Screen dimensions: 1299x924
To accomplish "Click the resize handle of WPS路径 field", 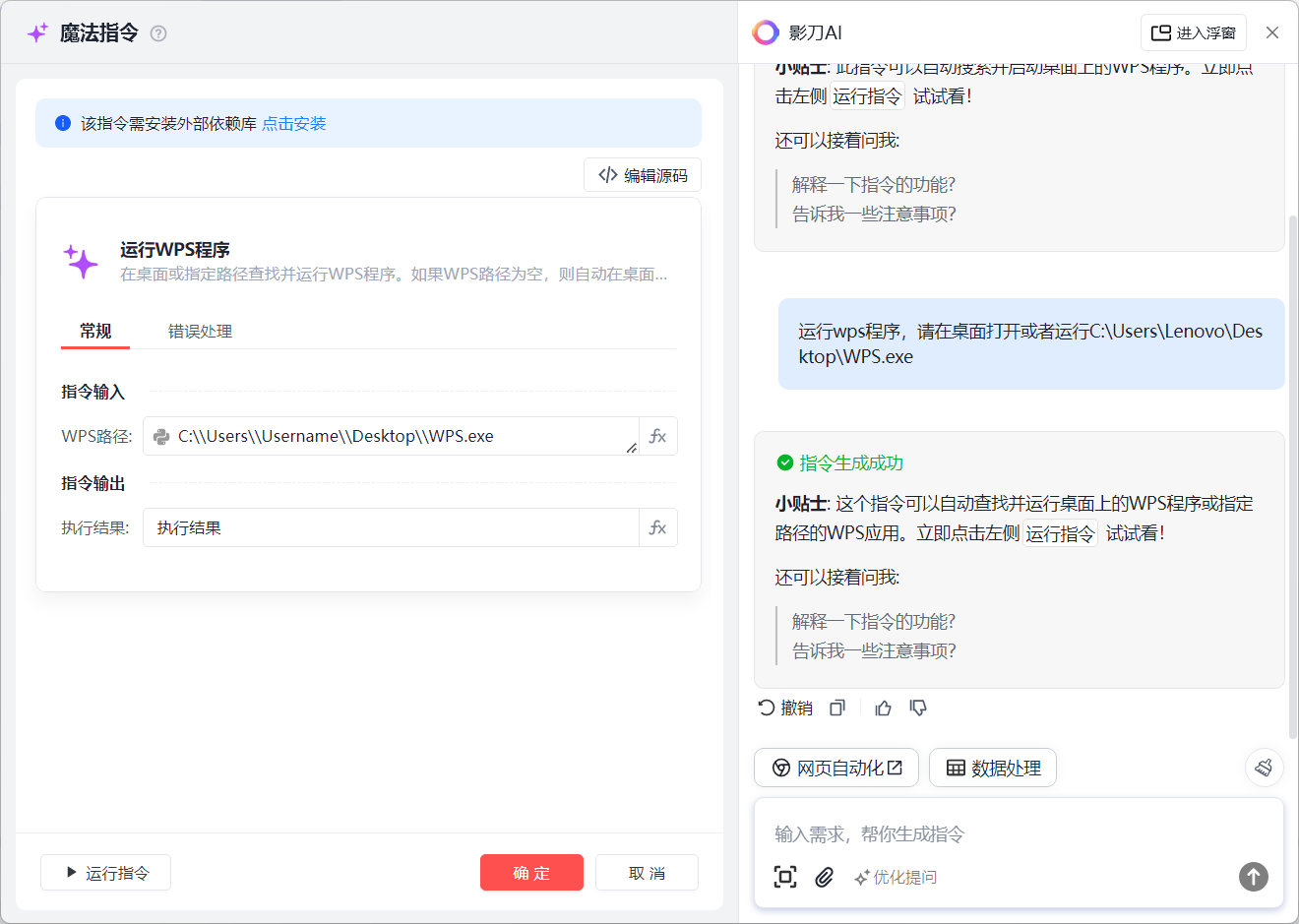I will [x=631, y=448].
